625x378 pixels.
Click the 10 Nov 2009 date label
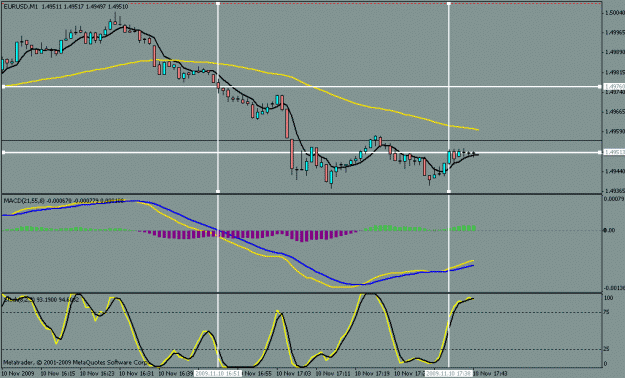pyautogui.click(x=18, y=374)
